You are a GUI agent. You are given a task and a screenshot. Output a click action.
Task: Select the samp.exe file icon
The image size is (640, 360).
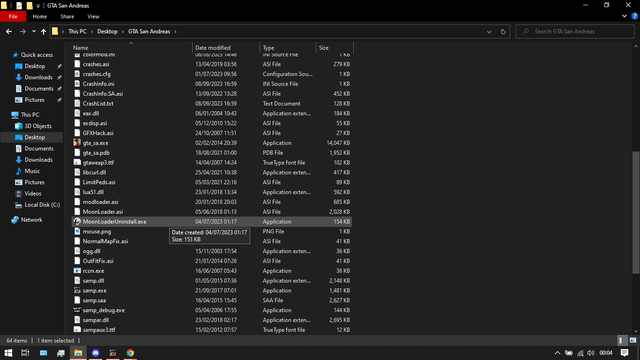77,291
